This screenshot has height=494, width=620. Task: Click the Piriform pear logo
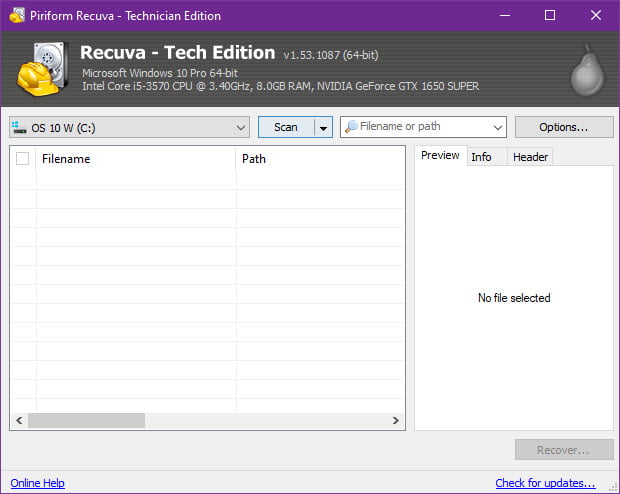point(587,70)
